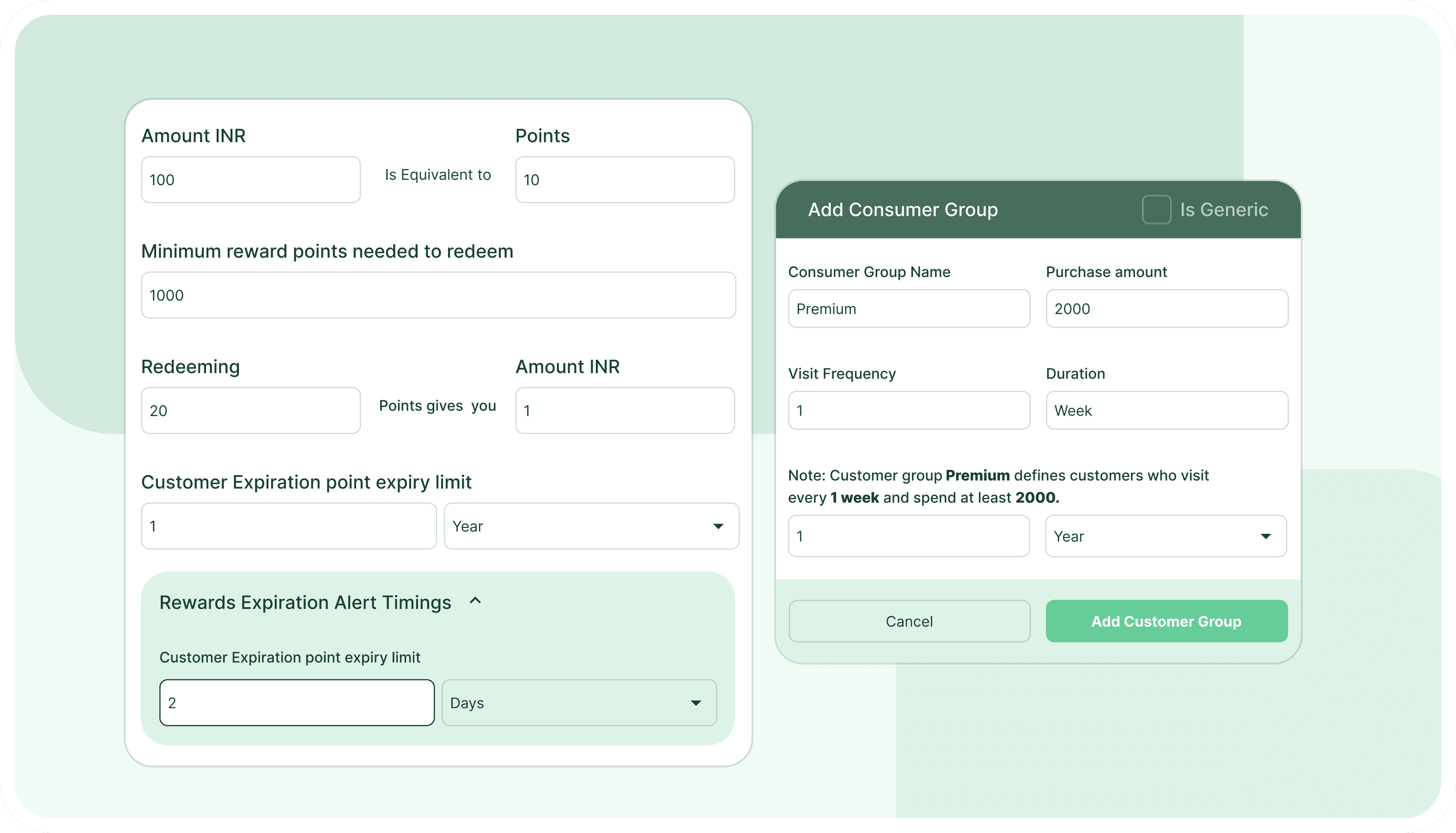
Task: Click the Amount INR field next to Points gives you
Action: coord(625,410)
